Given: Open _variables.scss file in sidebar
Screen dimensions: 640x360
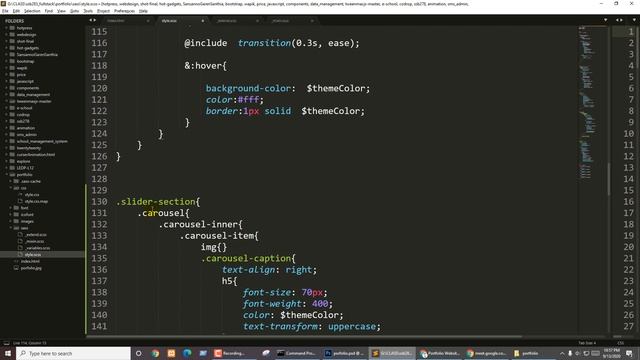Looking at the screenshot, I should coord(38,248).
